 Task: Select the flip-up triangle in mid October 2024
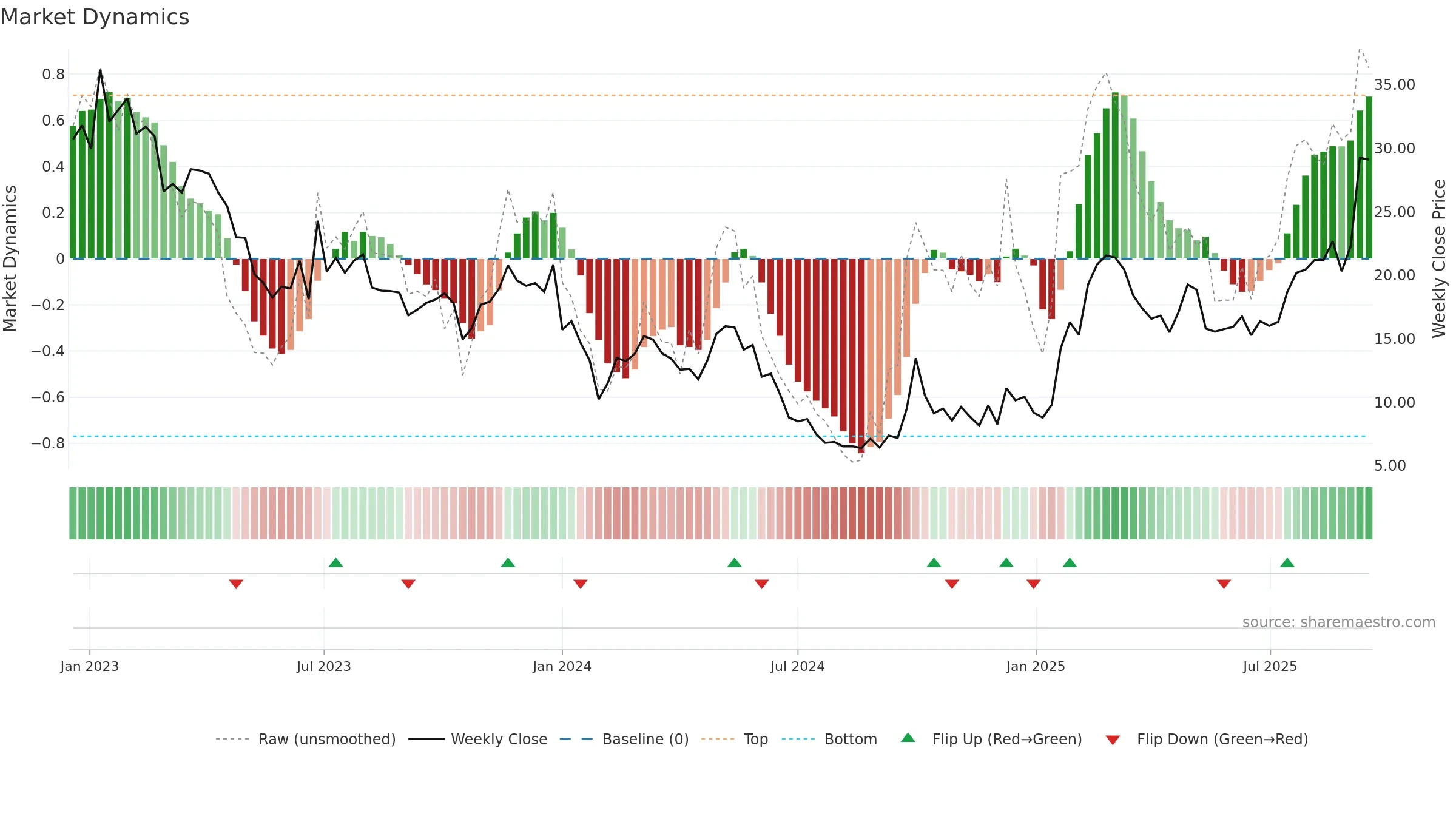[x=934, y=562]
